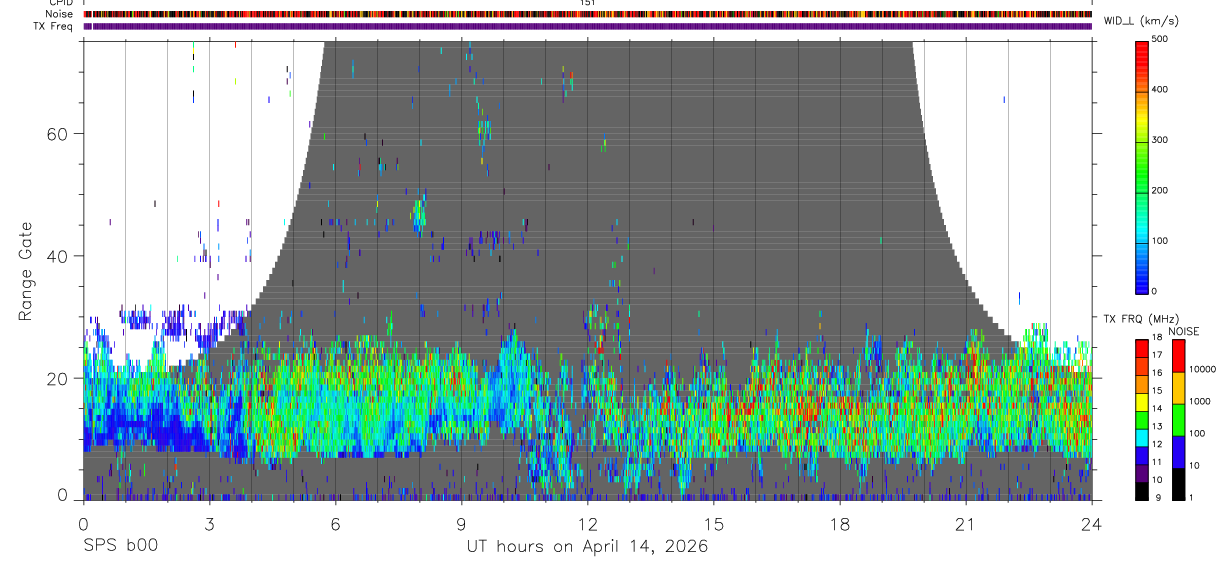Screen dimensions: 1228x567
Task: Click the '9' tick on the UT hours axis
Action: [x=461, y=524]
